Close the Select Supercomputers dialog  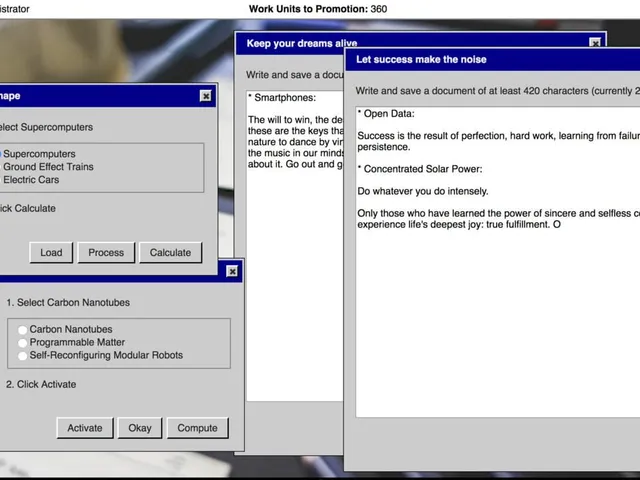point(206,96)
